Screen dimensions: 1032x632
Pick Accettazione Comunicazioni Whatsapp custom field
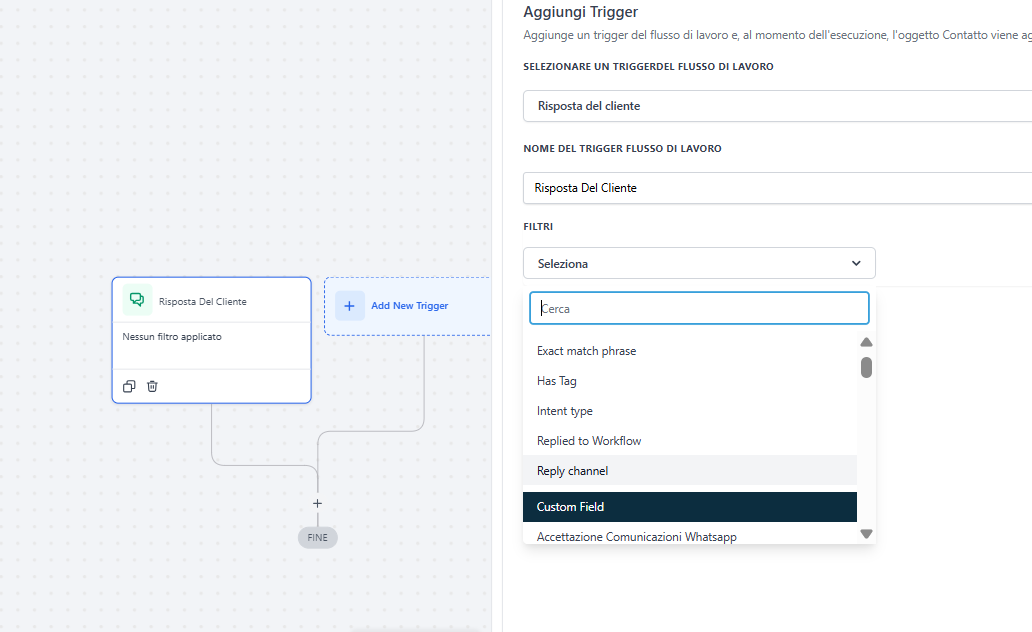click(636, 537)
